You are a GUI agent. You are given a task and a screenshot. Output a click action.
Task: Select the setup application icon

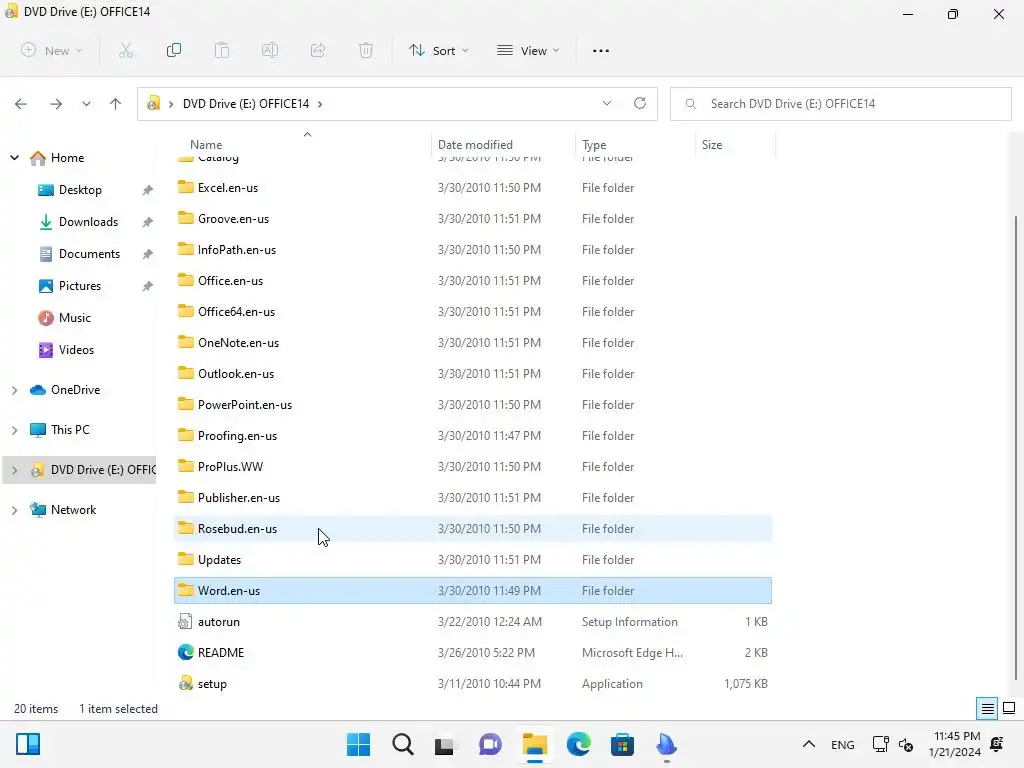pyautogui.click(x=185, y=683)
